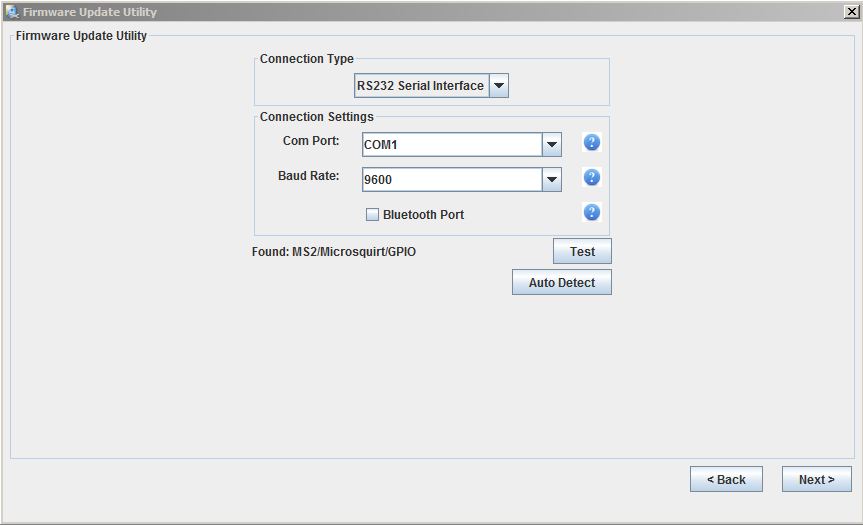Image resolution: width=863 pixels, height=525 pixels.
Task: Expand the Baud Rate dropdown arrow
Action: (x=551, y=180)
